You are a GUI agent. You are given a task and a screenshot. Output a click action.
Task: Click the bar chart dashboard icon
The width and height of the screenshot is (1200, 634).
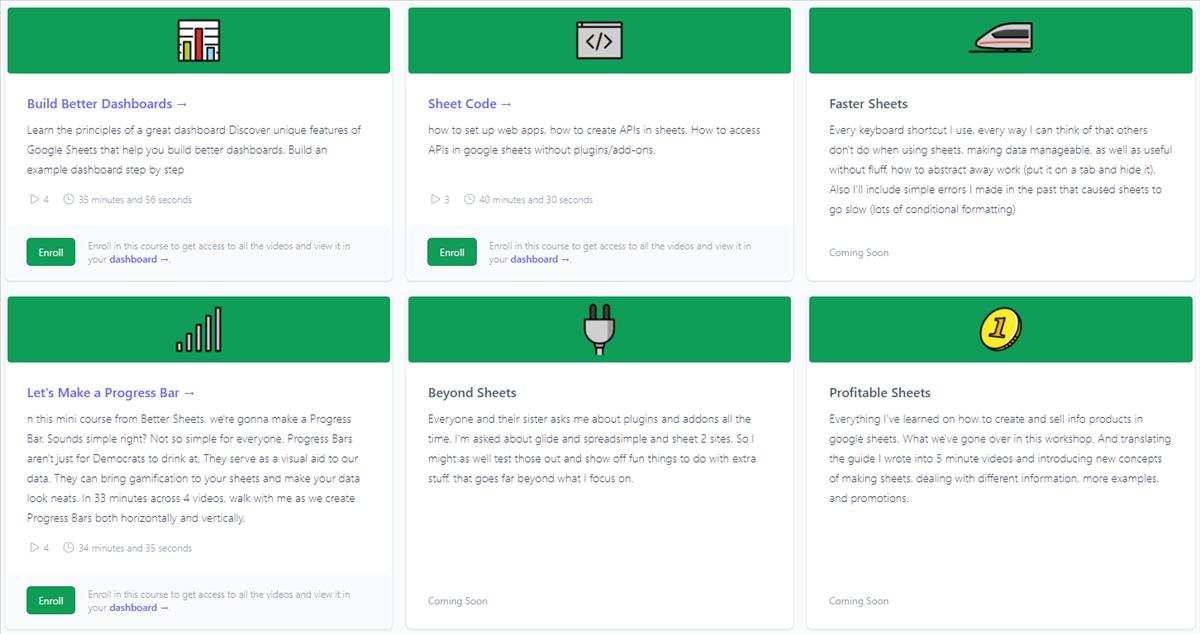tap(198, 41)
